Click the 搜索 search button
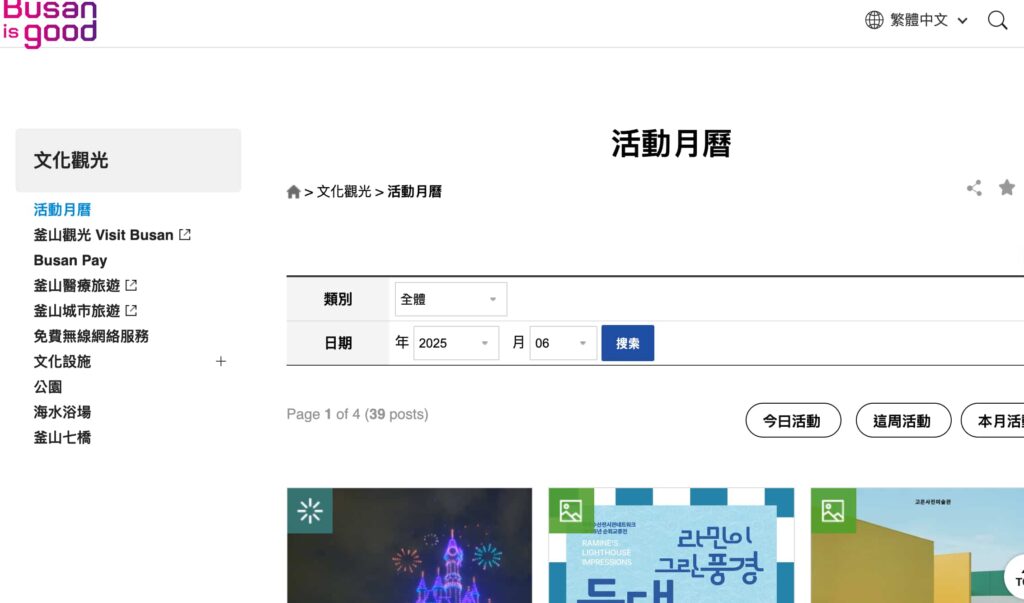Viewport: 1024px width, 603px height. pyautogui.click(x=627, y=342)
